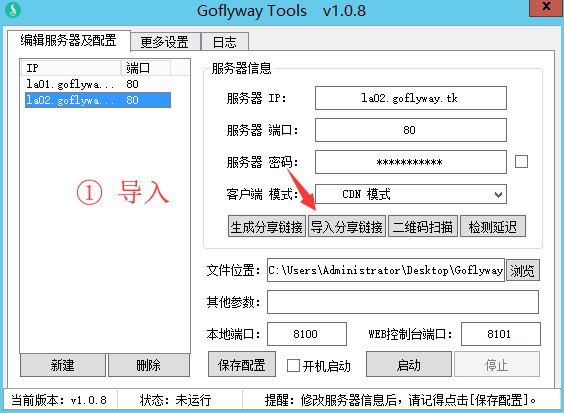The image size is (564, 413).
Task: Toggle the show-password checkbox
Action: (521, 162)
